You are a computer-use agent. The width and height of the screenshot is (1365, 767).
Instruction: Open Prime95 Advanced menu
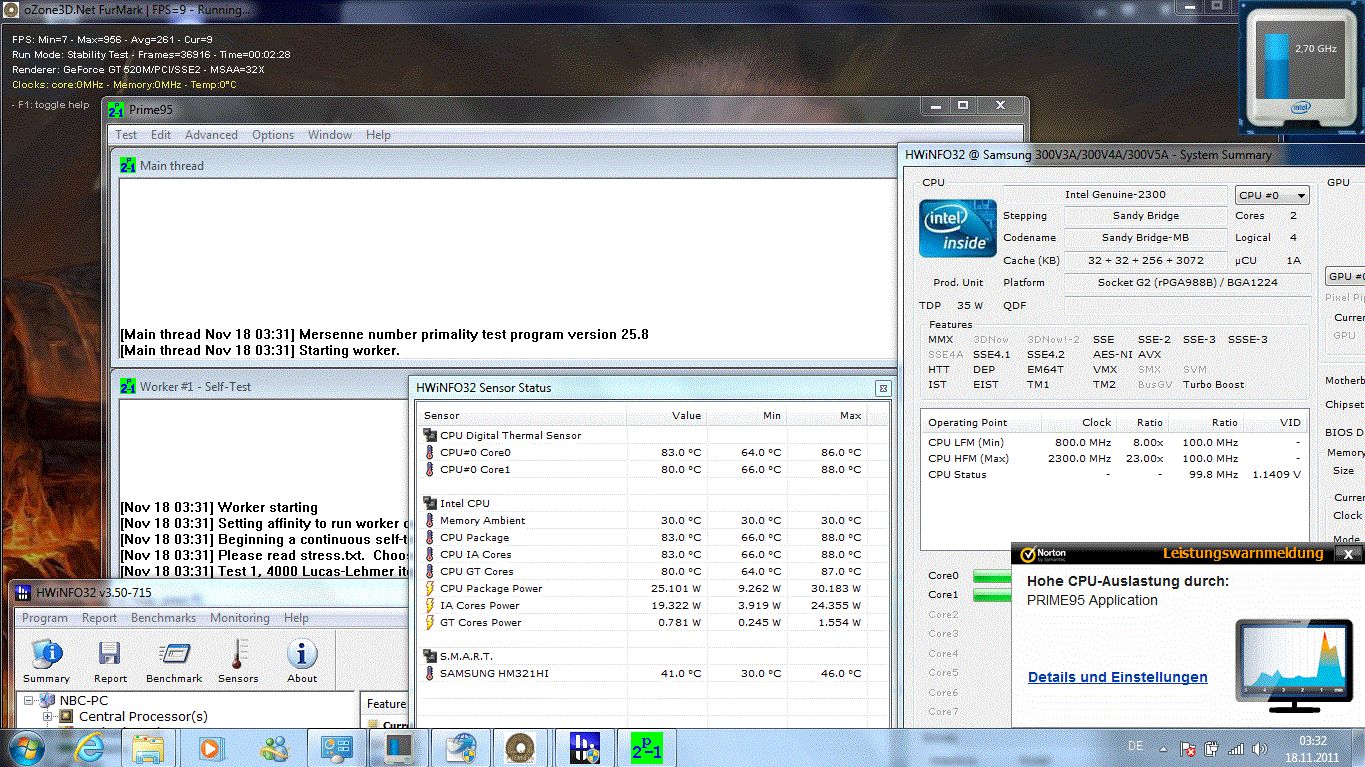tap(211, 135)
